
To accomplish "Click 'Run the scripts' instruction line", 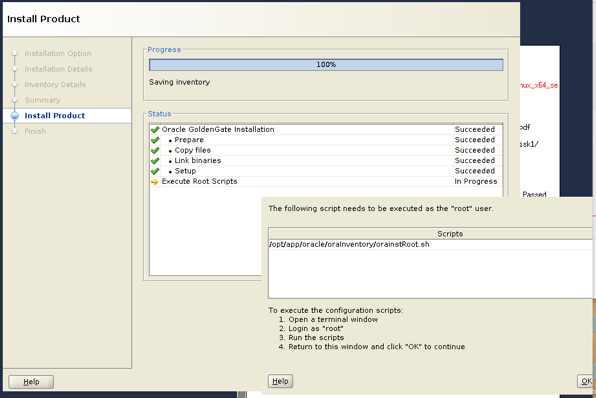I will 316,338.
